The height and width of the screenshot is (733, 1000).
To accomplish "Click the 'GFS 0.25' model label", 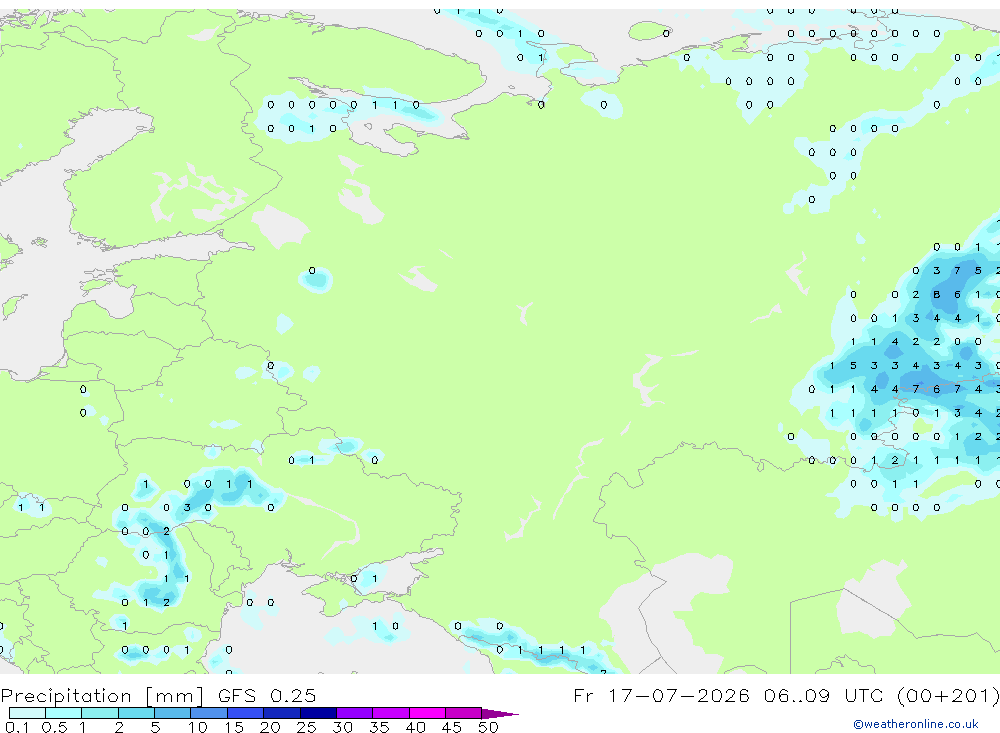I will [267, 695].
